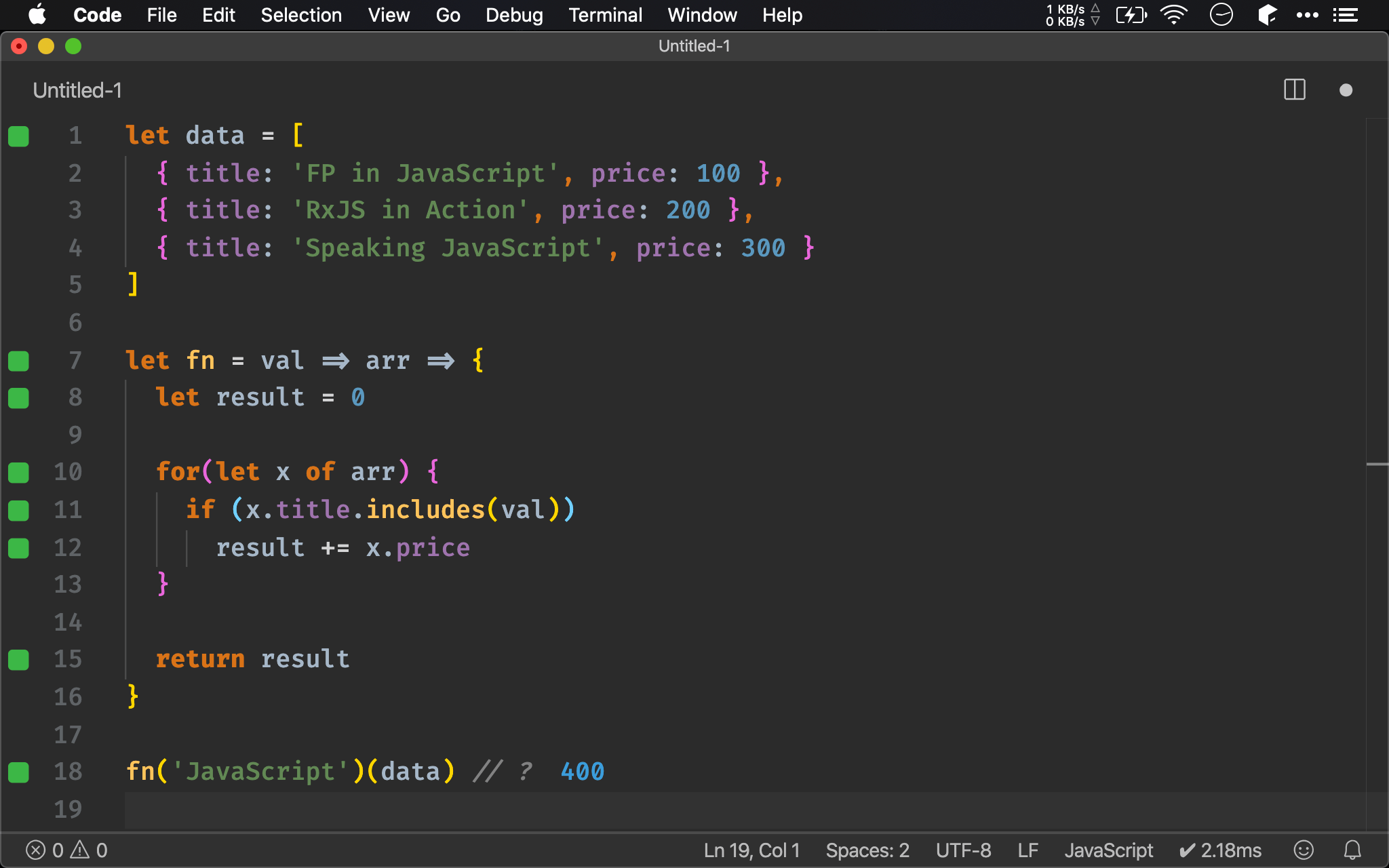Click the split editor icon

1294,89
